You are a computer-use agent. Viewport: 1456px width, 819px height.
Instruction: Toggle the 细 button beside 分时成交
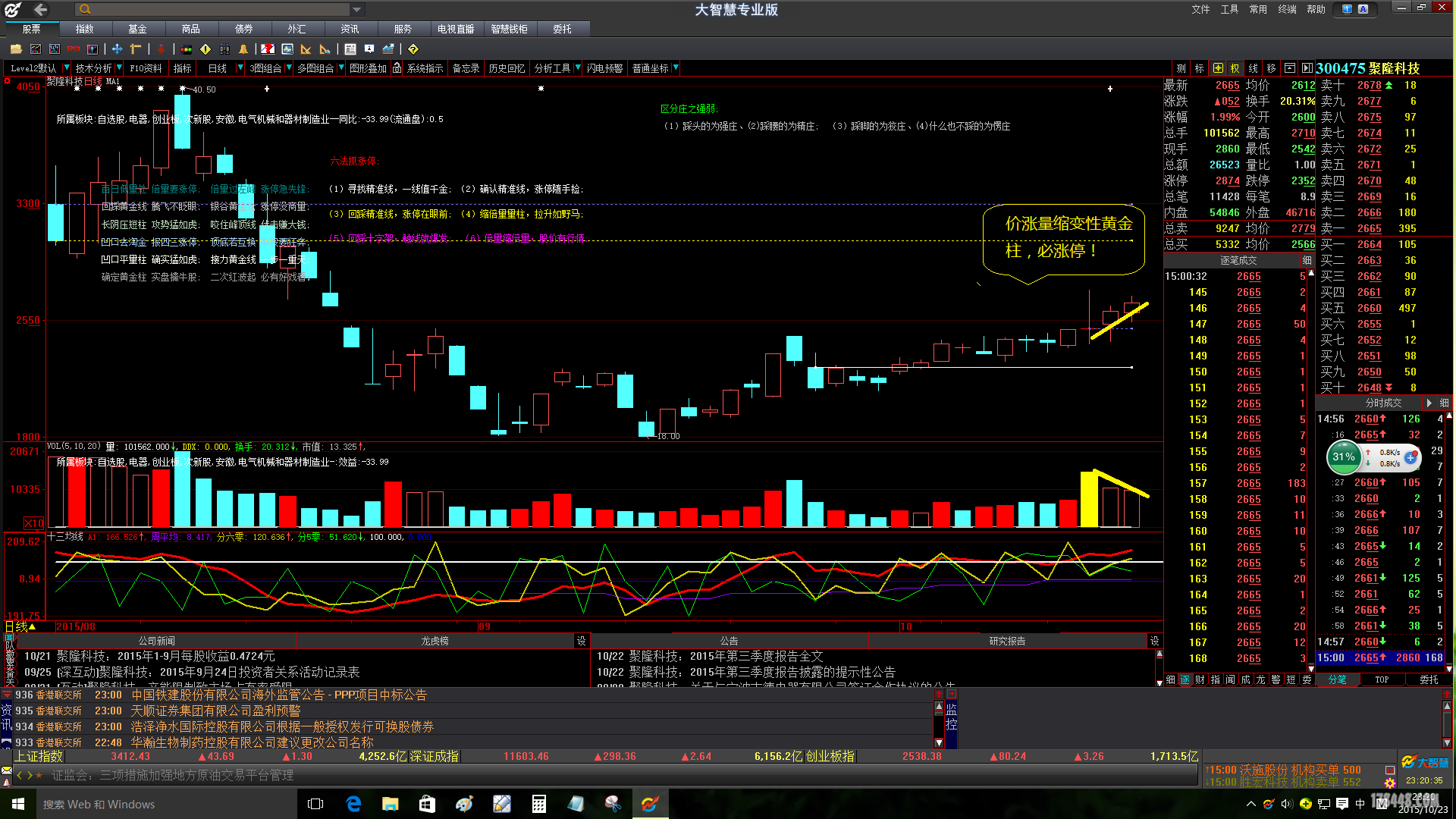click(x=1445, y=403)
